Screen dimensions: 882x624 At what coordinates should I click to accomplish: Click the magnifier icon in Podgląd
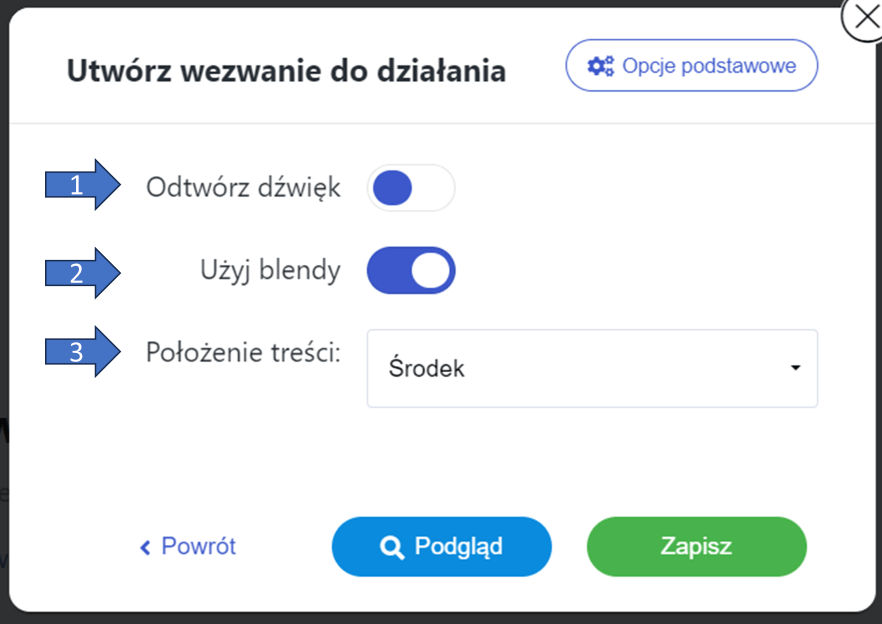391,547
